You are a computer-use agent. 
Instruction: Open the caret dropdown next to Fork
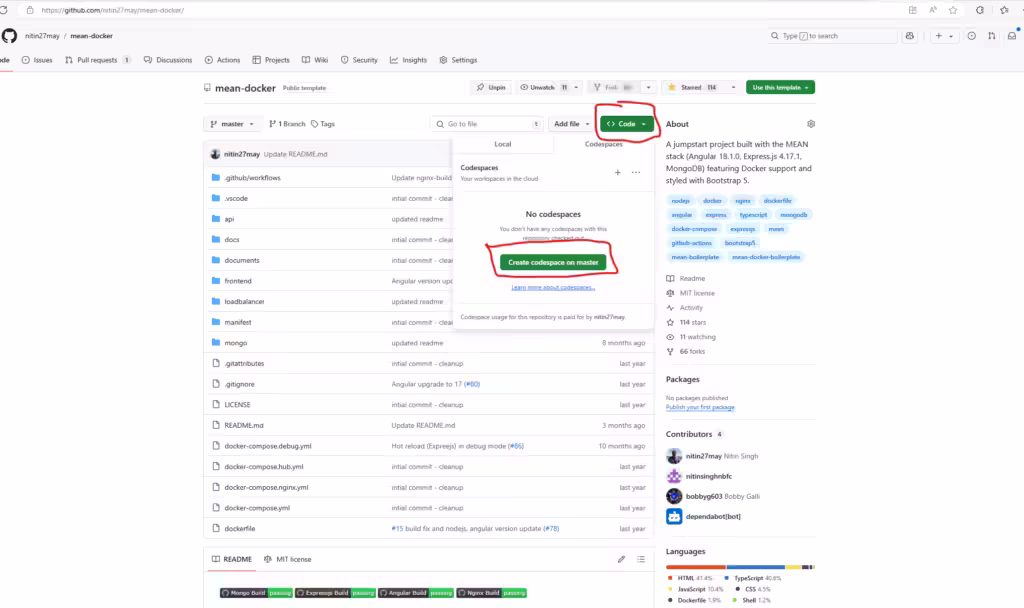648,87
